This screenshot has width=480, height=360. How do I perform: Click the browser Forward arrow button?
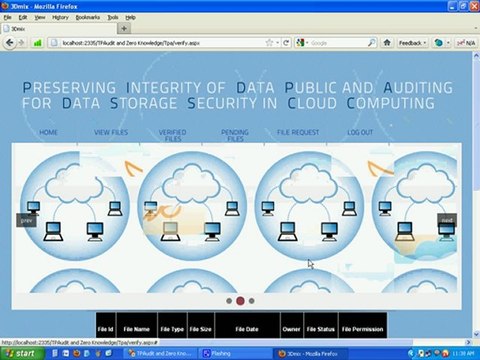[21, 43]
